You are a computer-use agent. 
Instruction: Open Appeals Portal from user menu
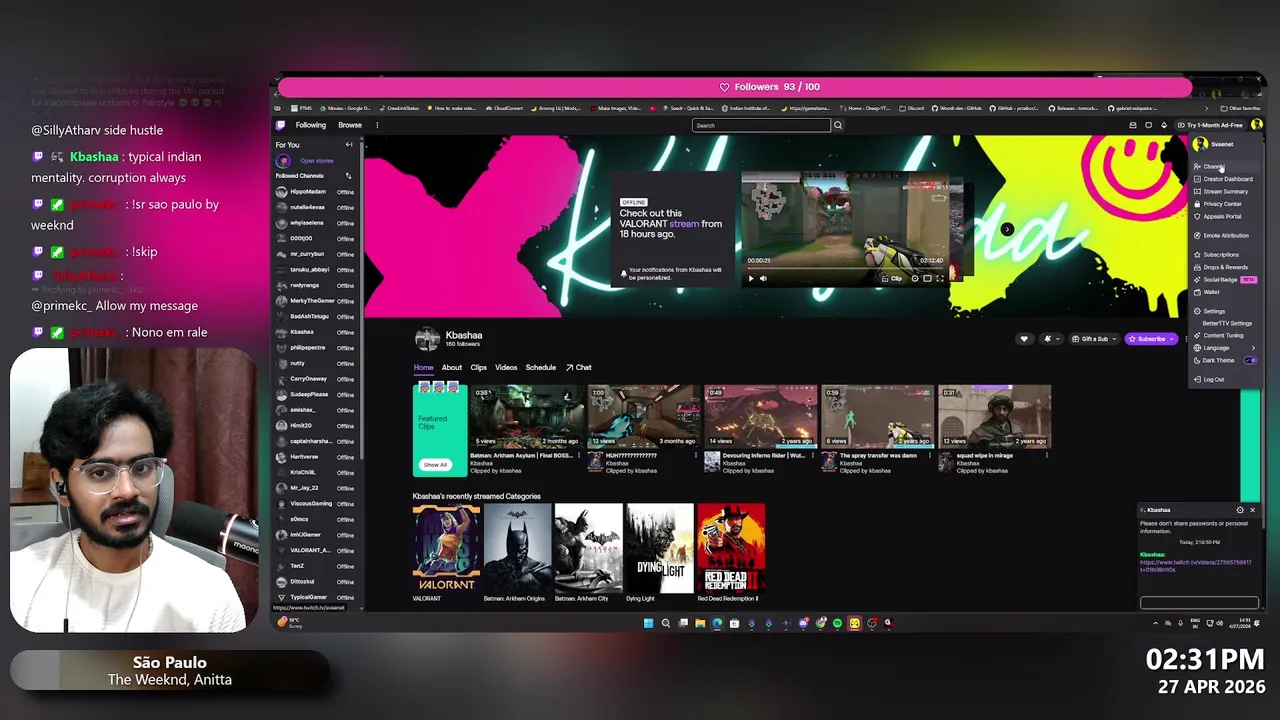(x=1223, y=216)
